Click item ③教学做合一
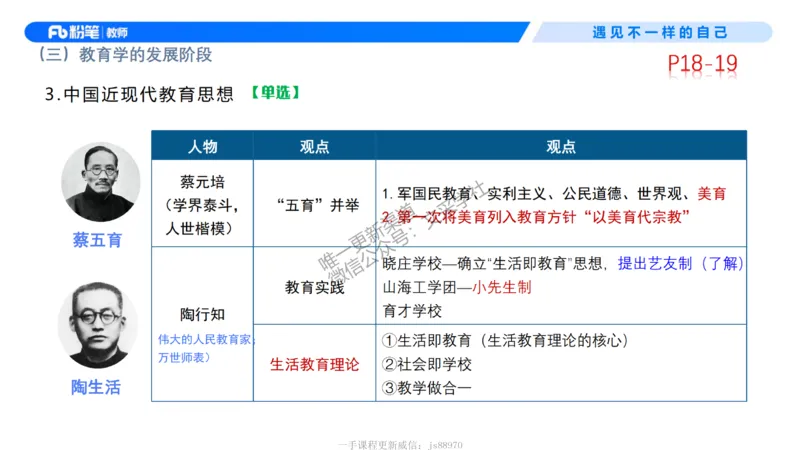Image resolution: width=800 pixels, height=450 pixels. [427, 388]
